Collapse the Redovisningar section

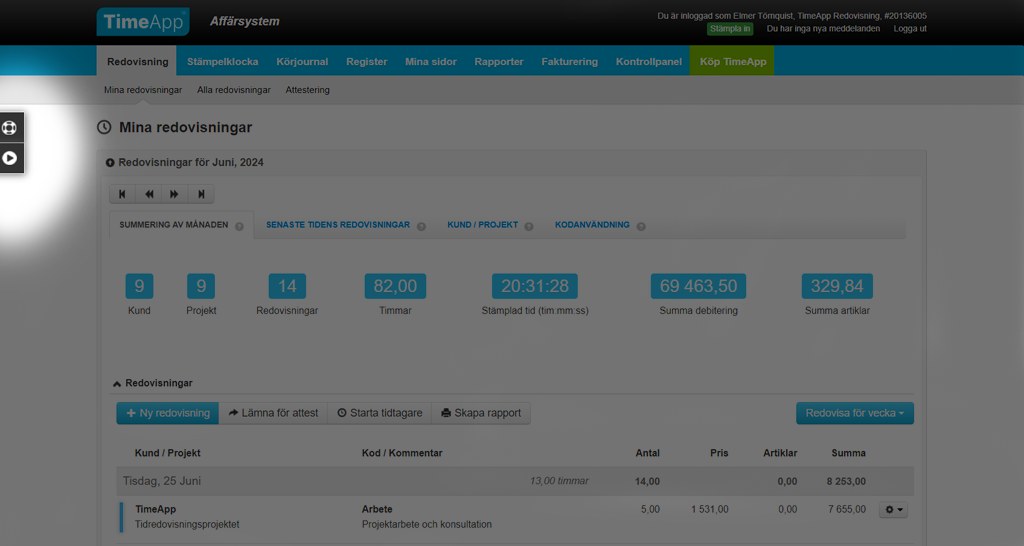[x=117, y=383]
